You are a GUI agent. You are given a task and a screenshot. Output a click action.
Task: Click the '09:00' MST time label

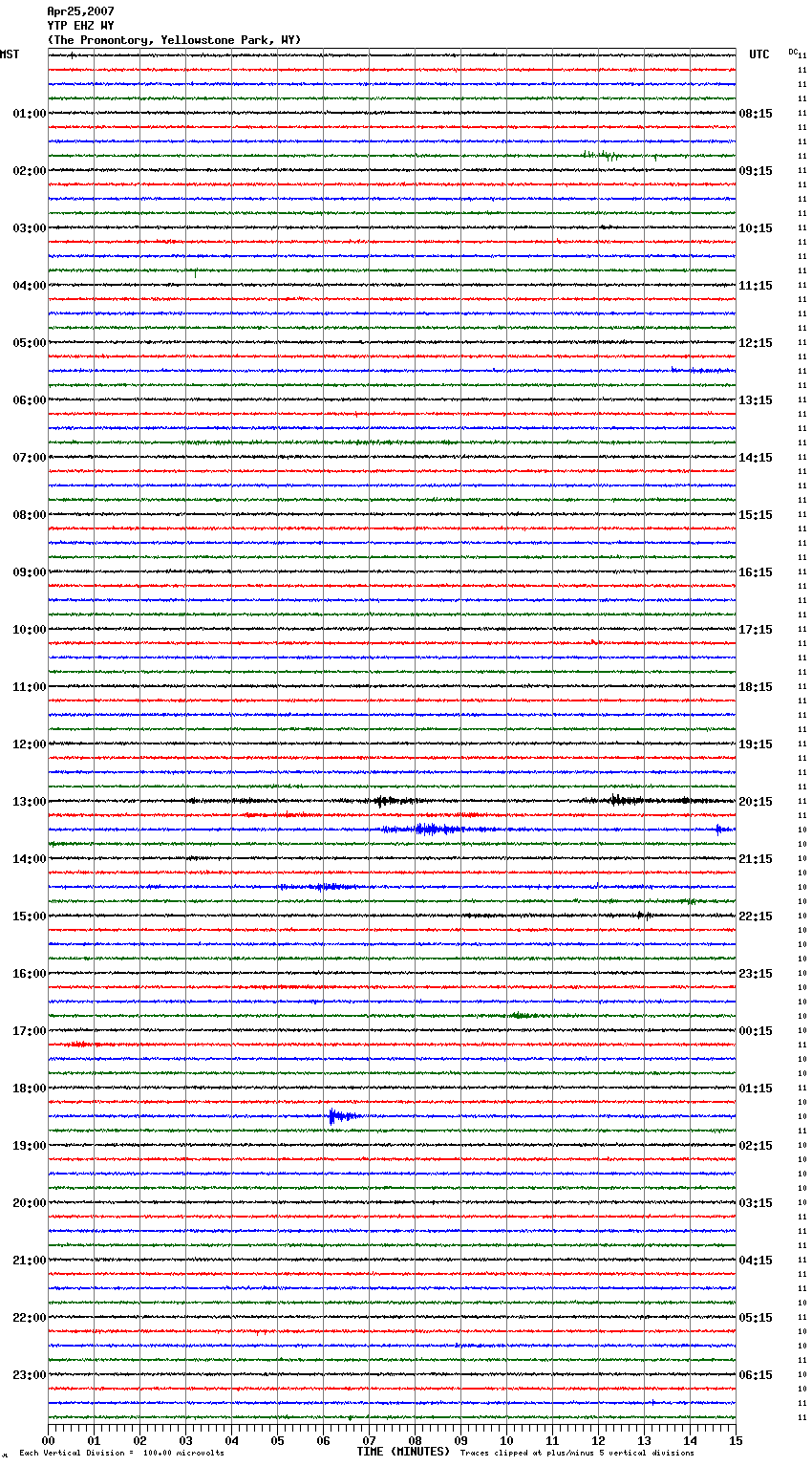29,572
